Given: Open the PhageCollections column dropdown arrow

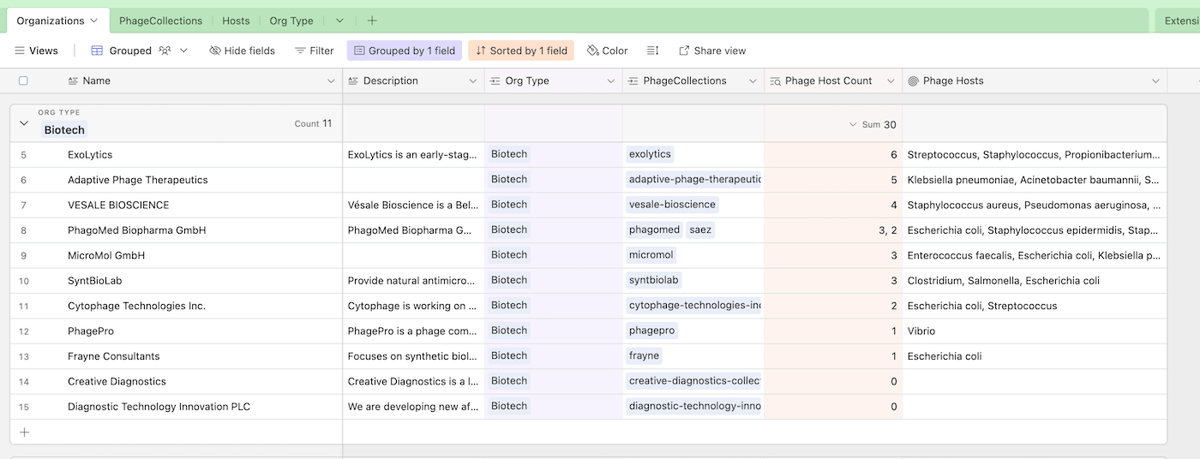Looking at the screenshot, I should (753, 81).
